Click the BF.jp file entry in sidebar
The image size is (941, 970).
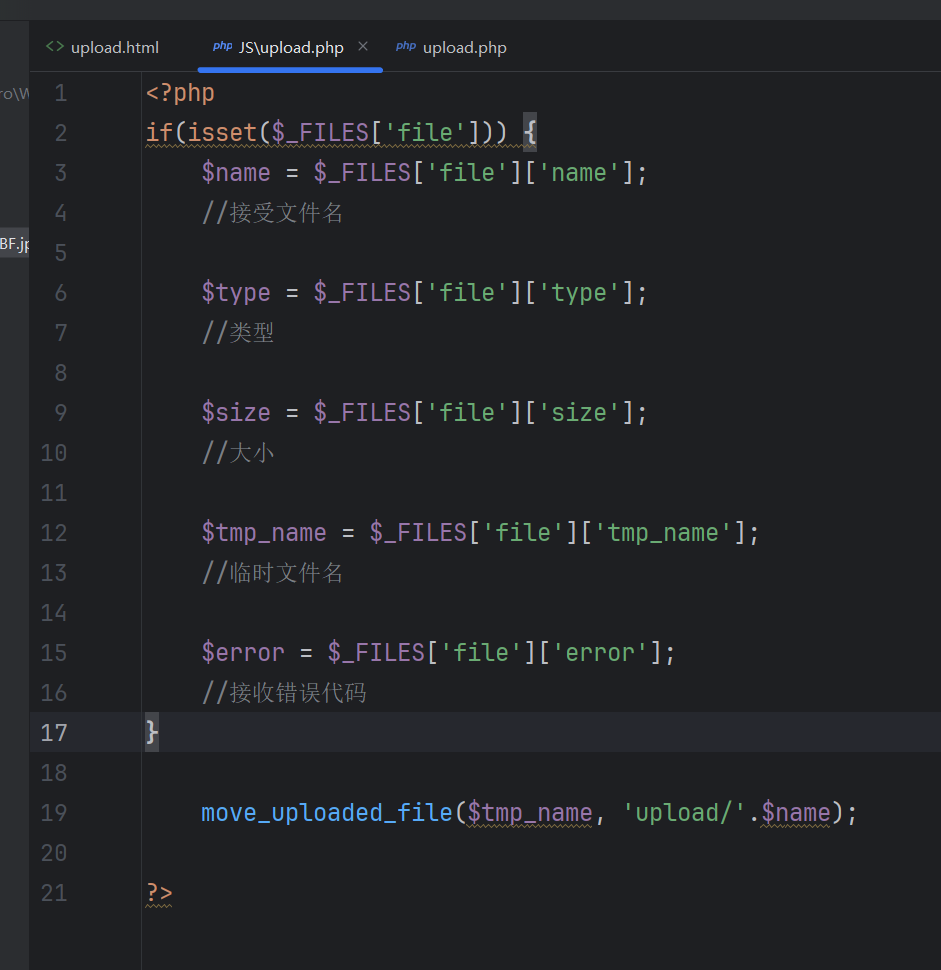click(x=14, y=244)
